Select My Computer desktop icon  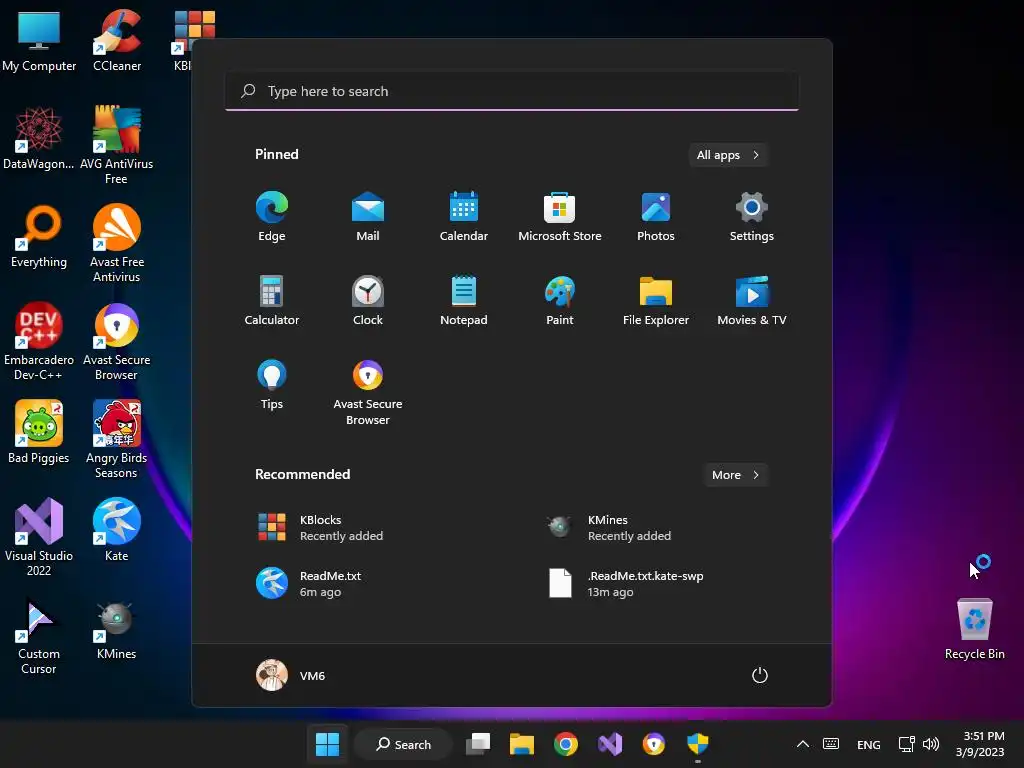pos(39,42)
